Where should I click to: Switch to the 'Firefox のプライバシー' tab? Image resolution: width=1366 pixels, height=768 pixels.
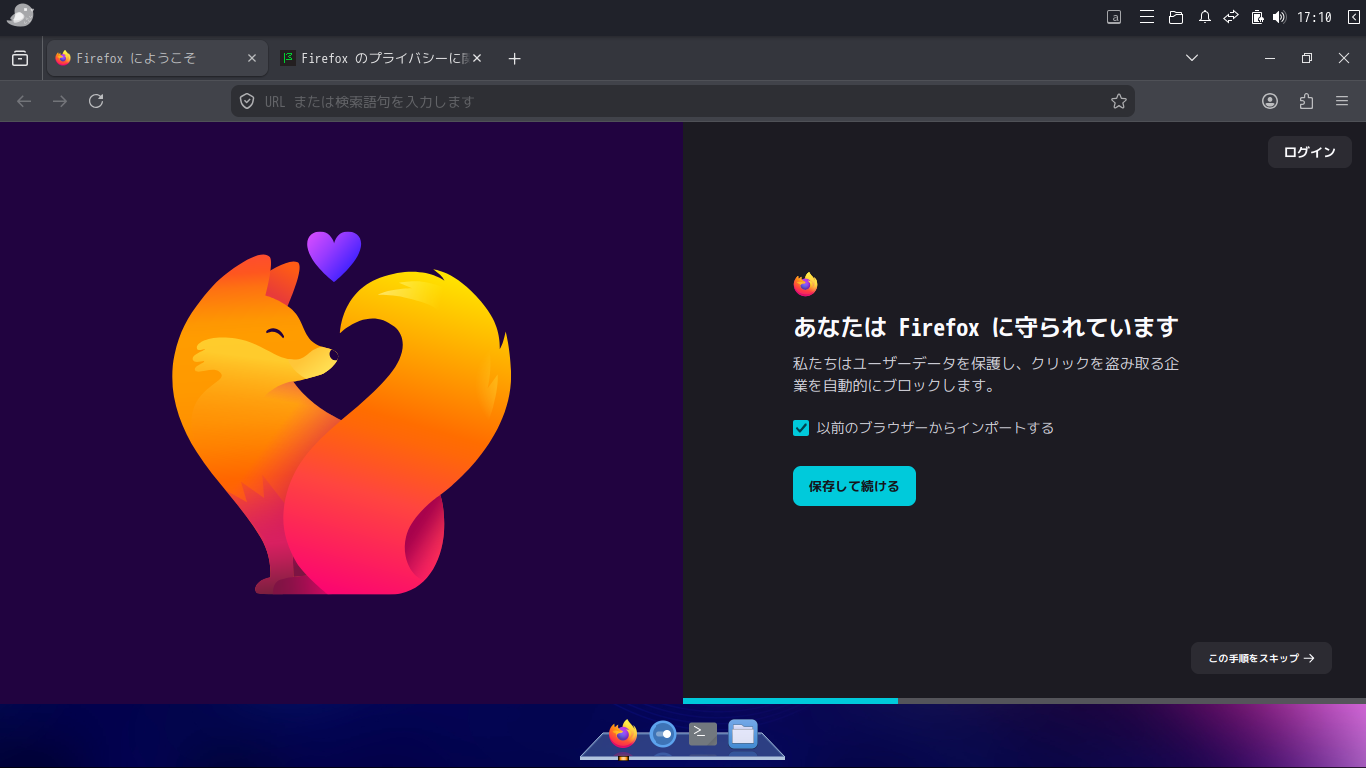point(381,59)
